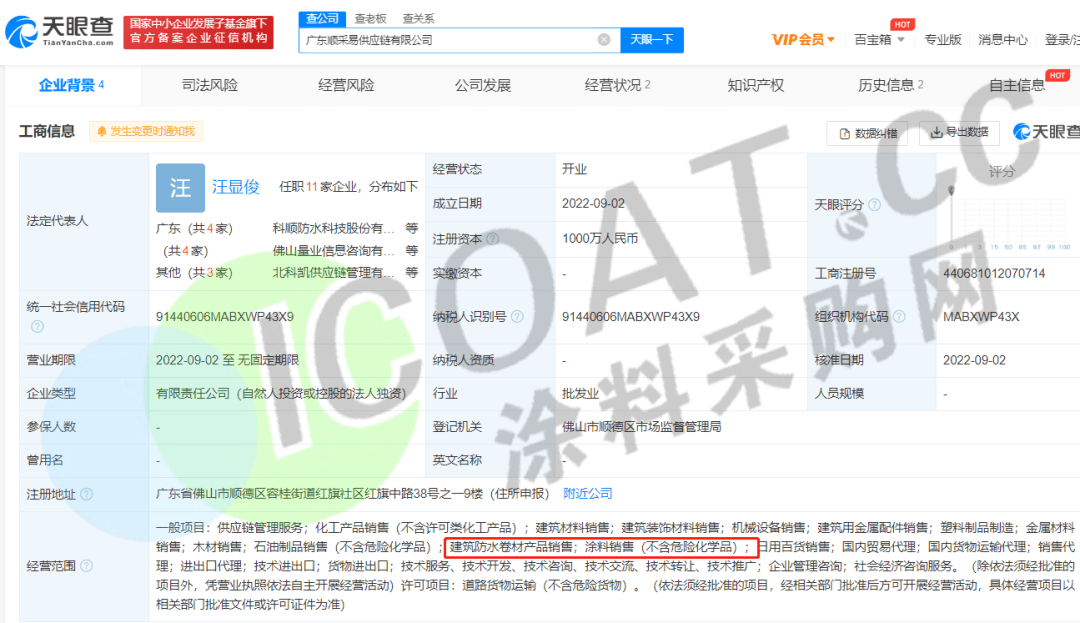The image size is (1080, 623).
Task: Click the question mark next to 纳税人识别号
Action: click(x=517, y=316)
